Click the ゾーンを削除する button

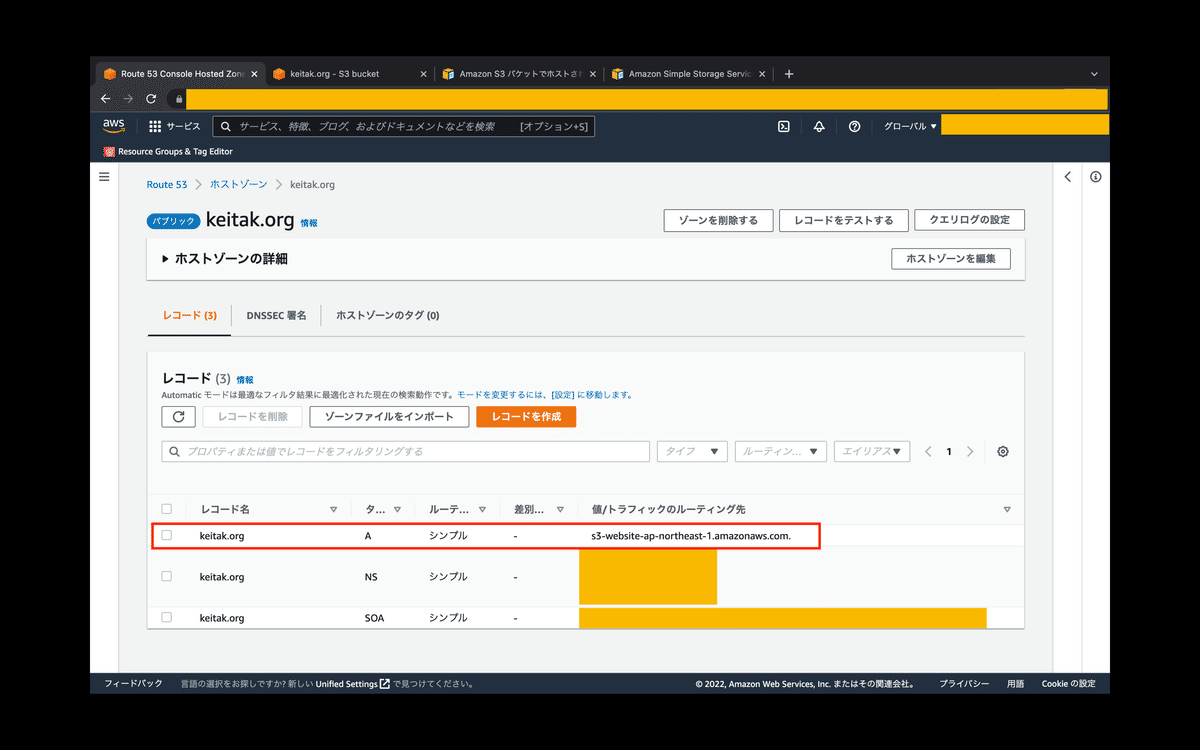[x=718, y=220]
